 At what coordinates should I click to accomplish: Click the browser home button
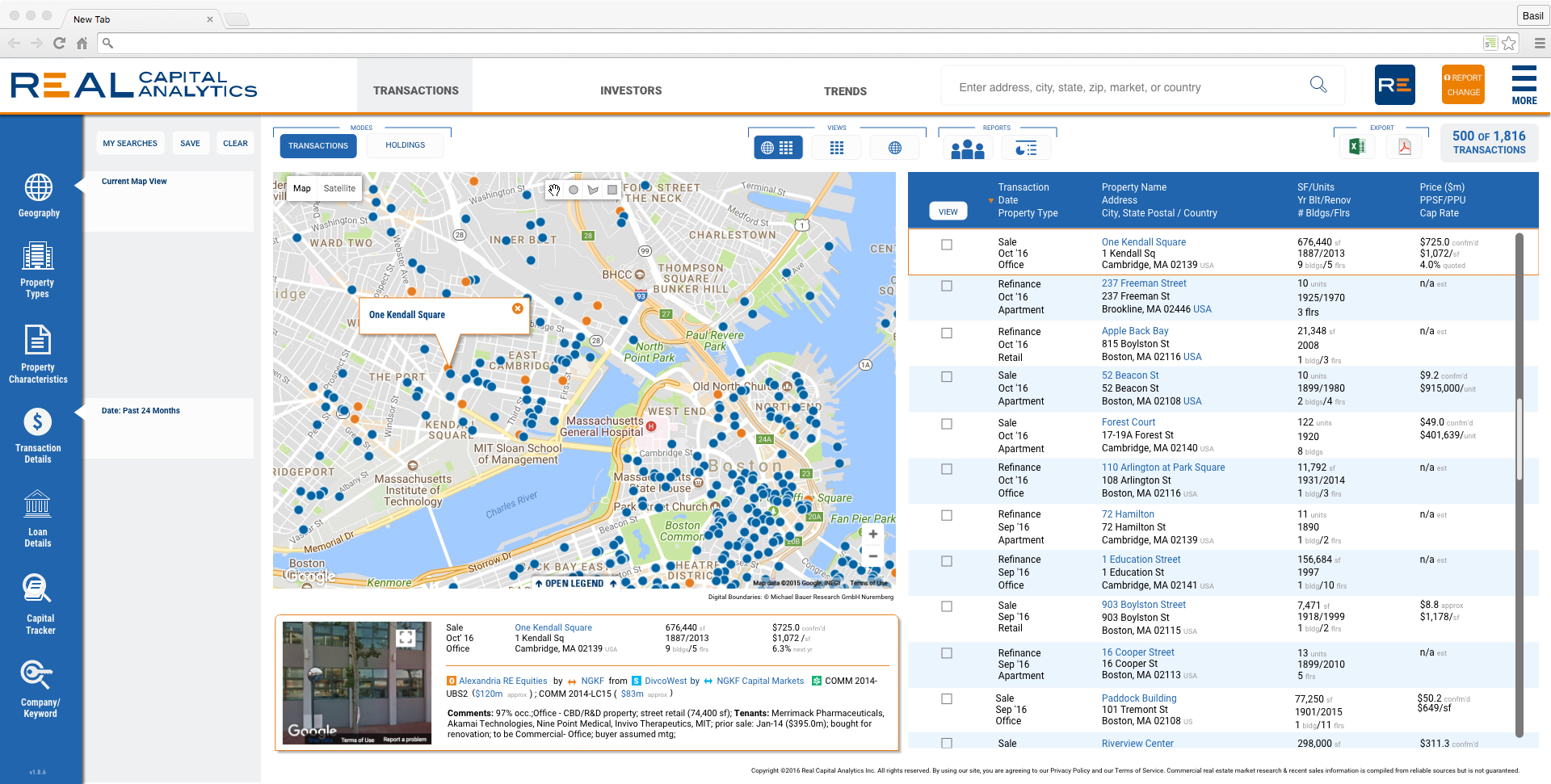[82, 43]
